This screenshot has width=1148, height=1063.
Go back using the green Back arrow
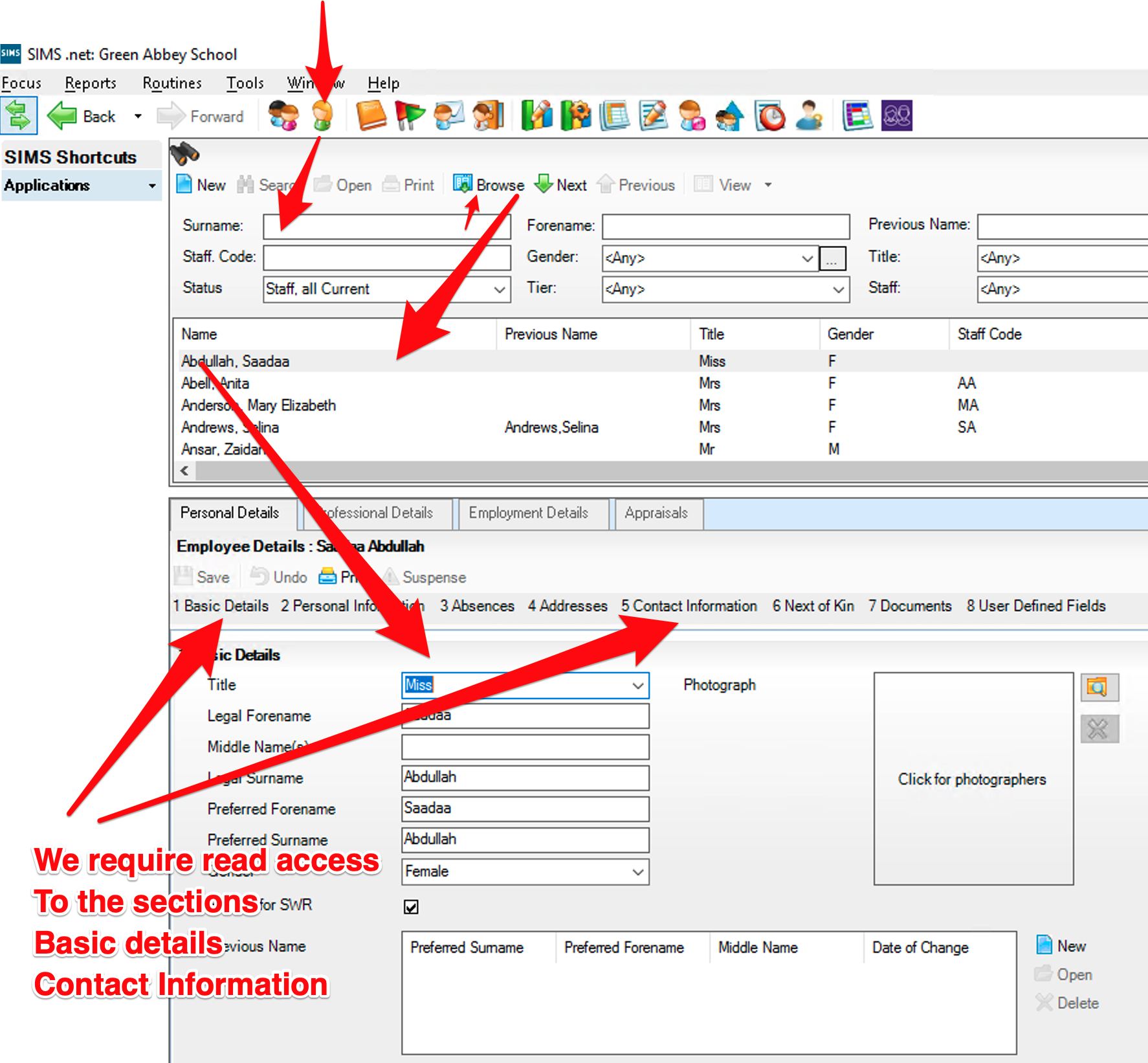(82, 117)
